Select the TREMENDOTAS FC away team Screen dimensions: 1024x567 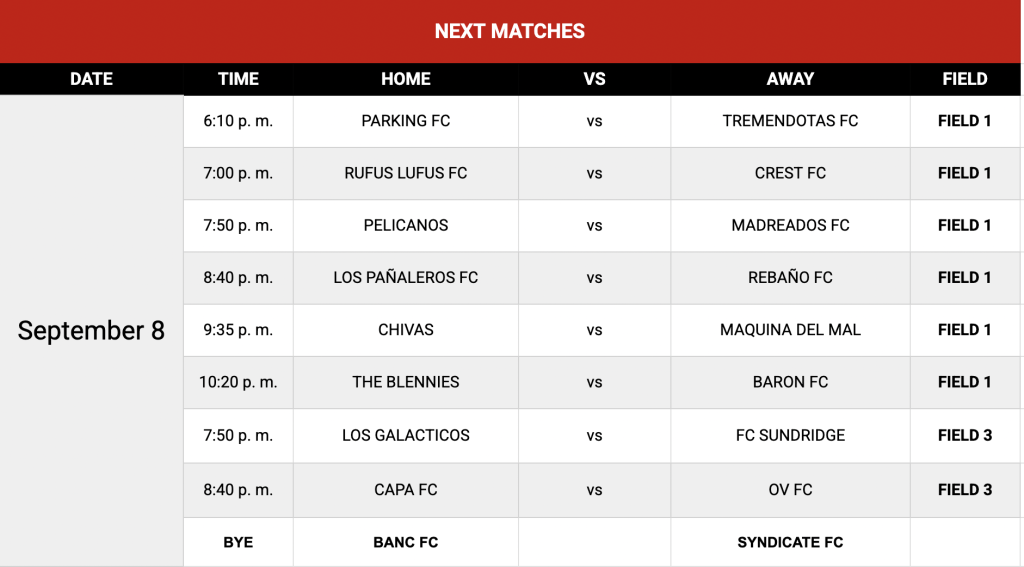pyautogui.click(x=790, y=121)
